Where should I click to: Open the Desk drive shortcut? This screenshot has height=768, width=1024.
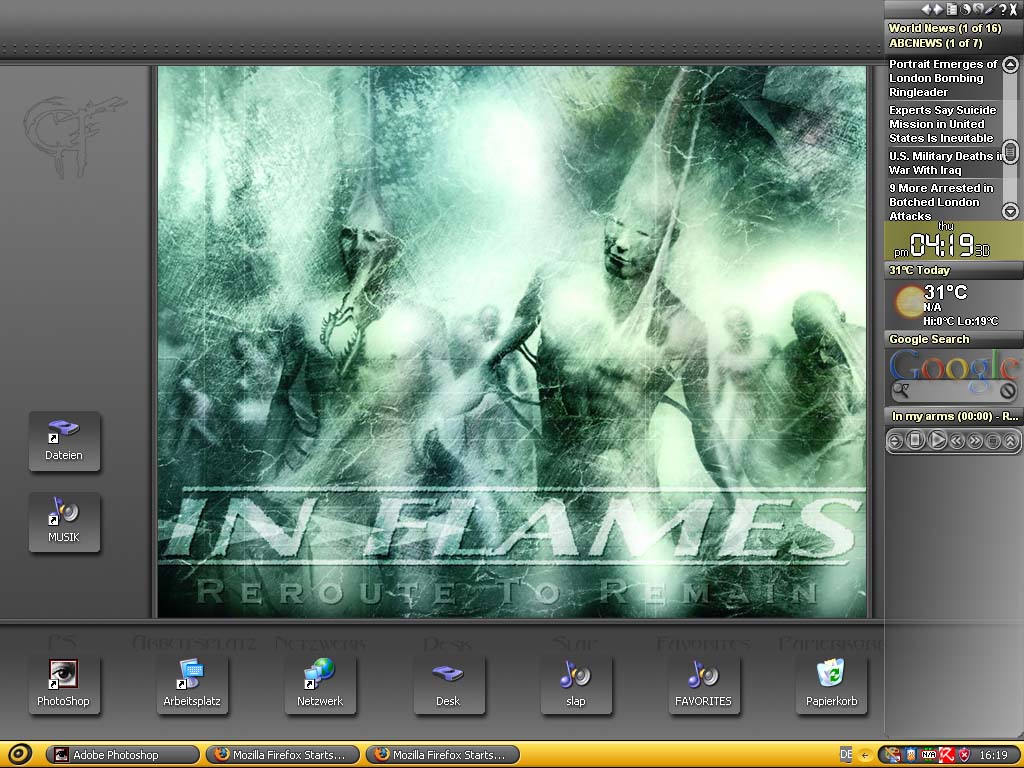click(x=448, y=686)
